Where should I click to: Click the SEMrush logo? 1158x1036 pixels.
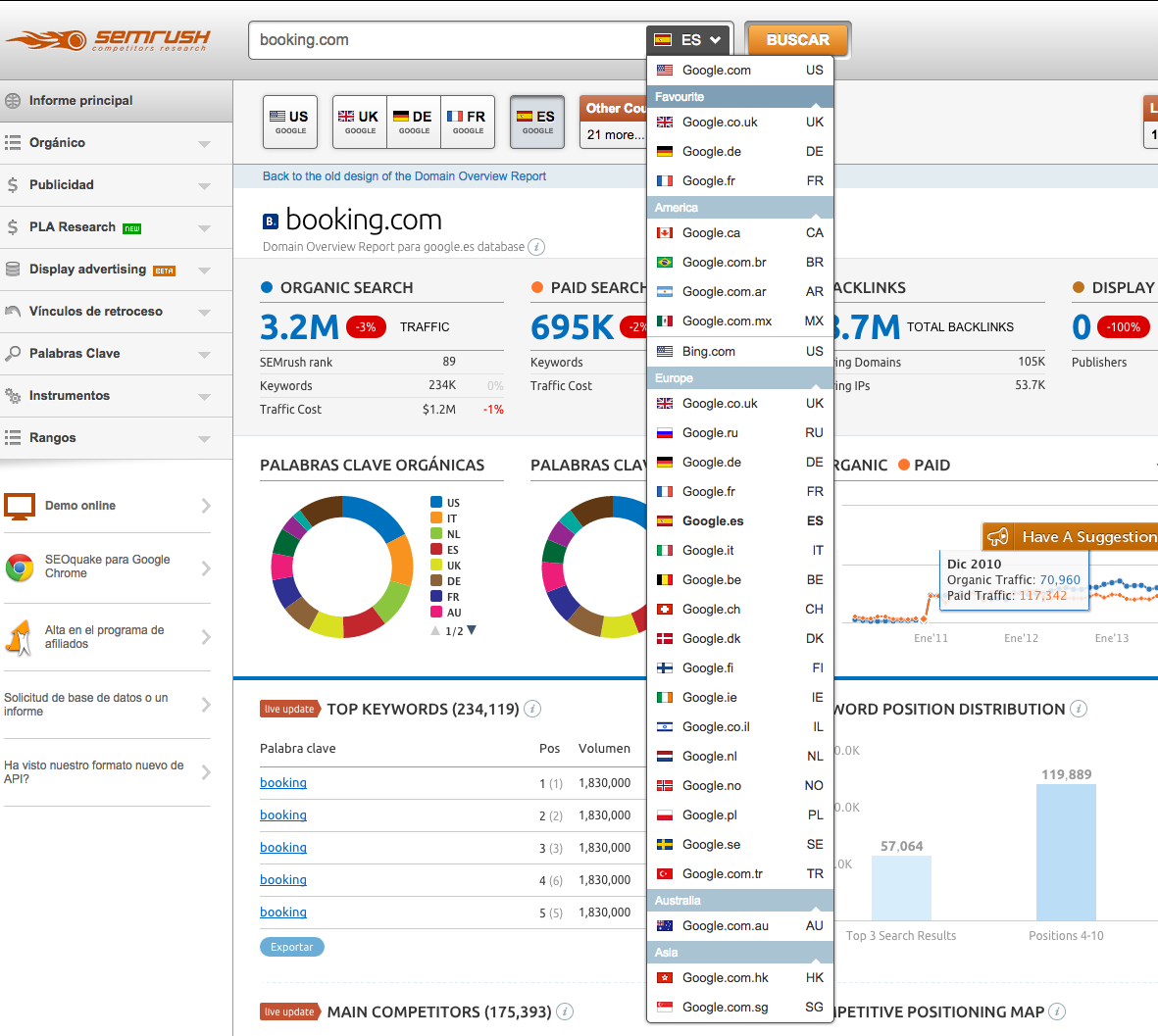(108, 39)
